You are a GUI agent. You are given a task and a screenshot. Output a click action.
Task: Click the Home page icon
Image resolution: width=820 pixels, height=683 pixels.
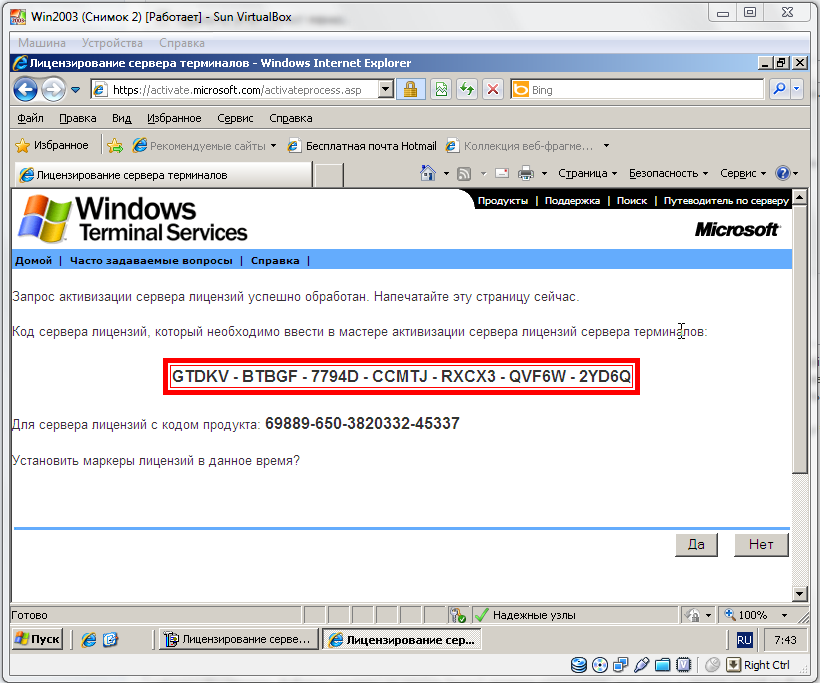tap(428, 173)
